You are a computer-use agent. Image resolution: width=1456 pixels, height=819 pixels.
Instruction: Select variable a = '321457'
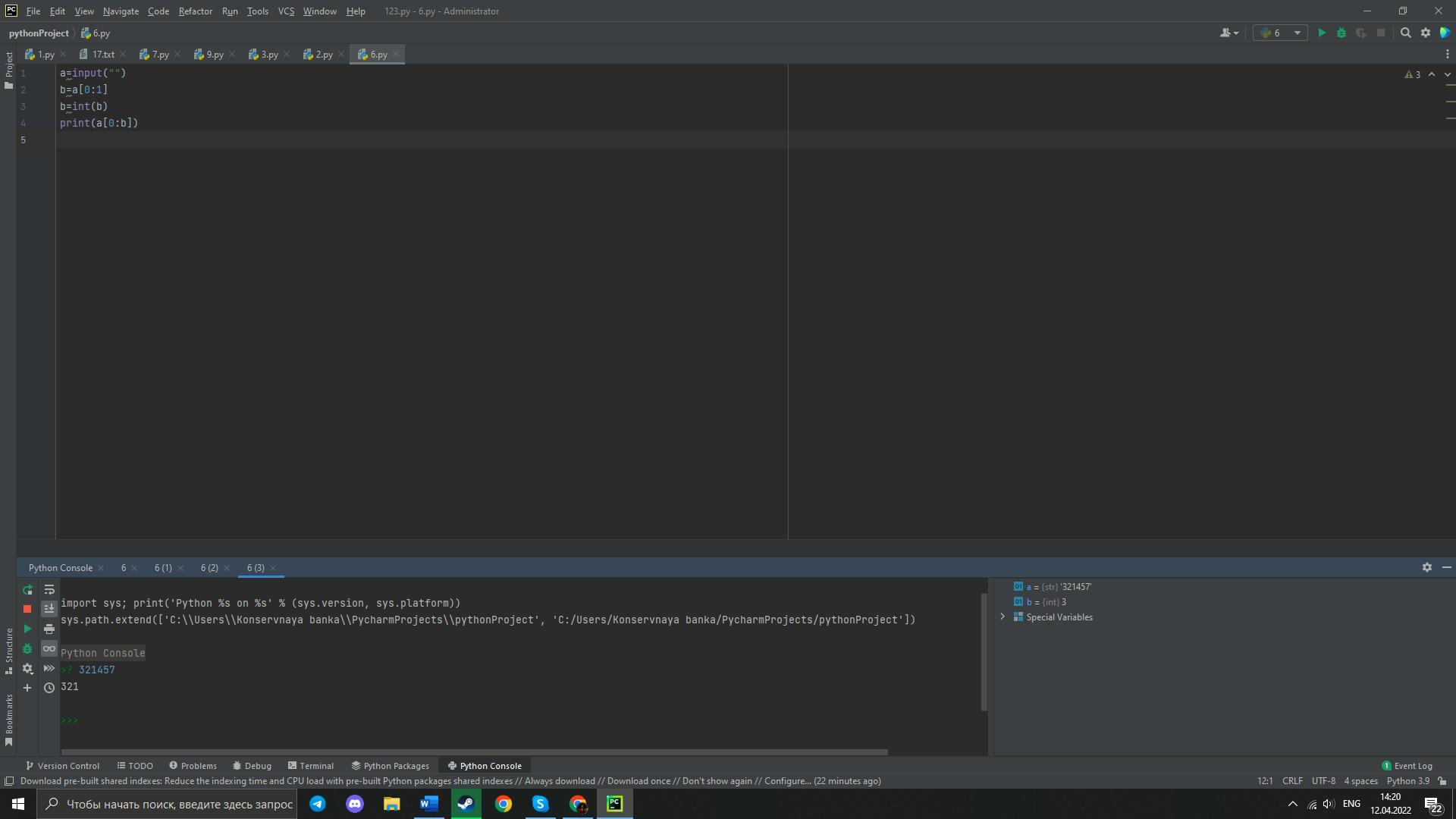click(1059, 586)
